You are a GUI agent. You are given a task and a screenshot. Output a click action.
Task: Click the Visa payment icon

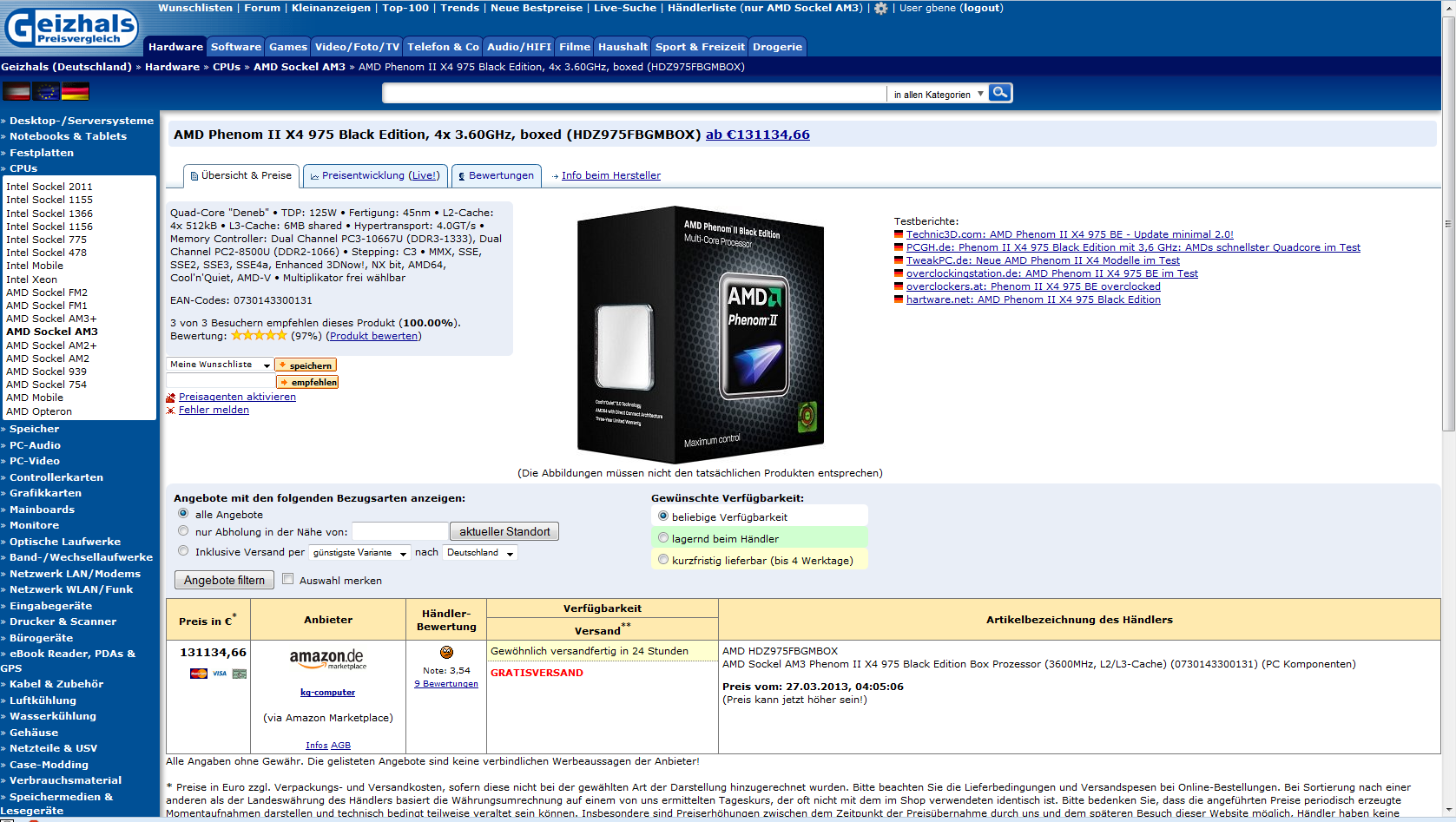point(220,674)
